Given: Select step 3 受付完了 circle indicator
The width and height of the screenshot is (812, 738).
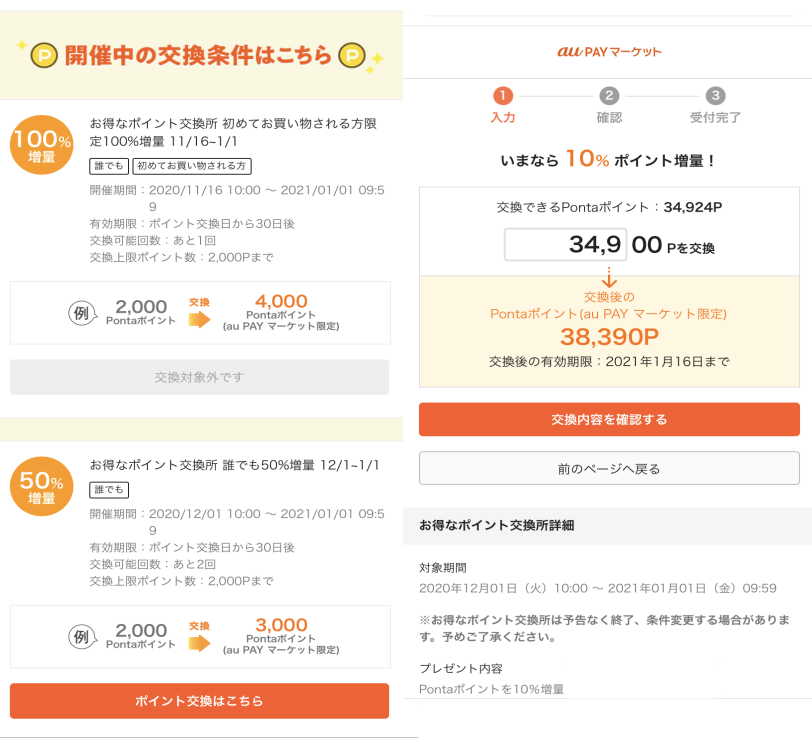Looking at the screenshot, I should pyautogui.click(x=715, y=96).
